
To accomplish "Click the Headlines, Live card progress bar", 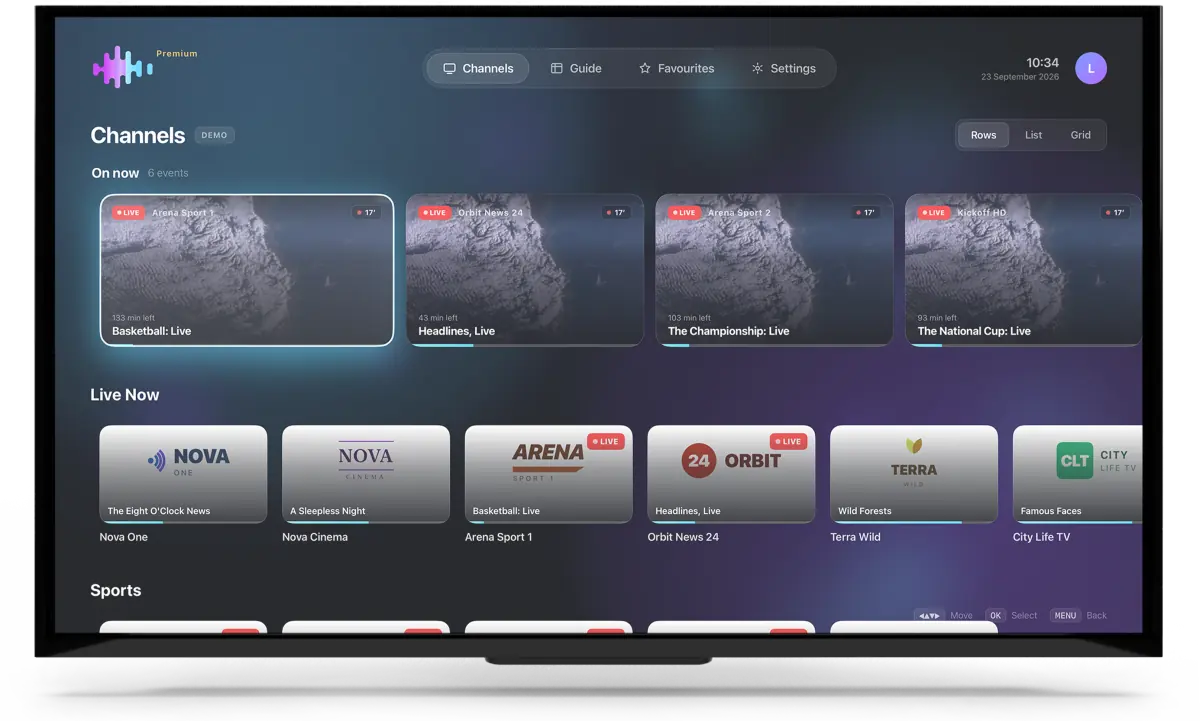I will (x=524, y=345).
